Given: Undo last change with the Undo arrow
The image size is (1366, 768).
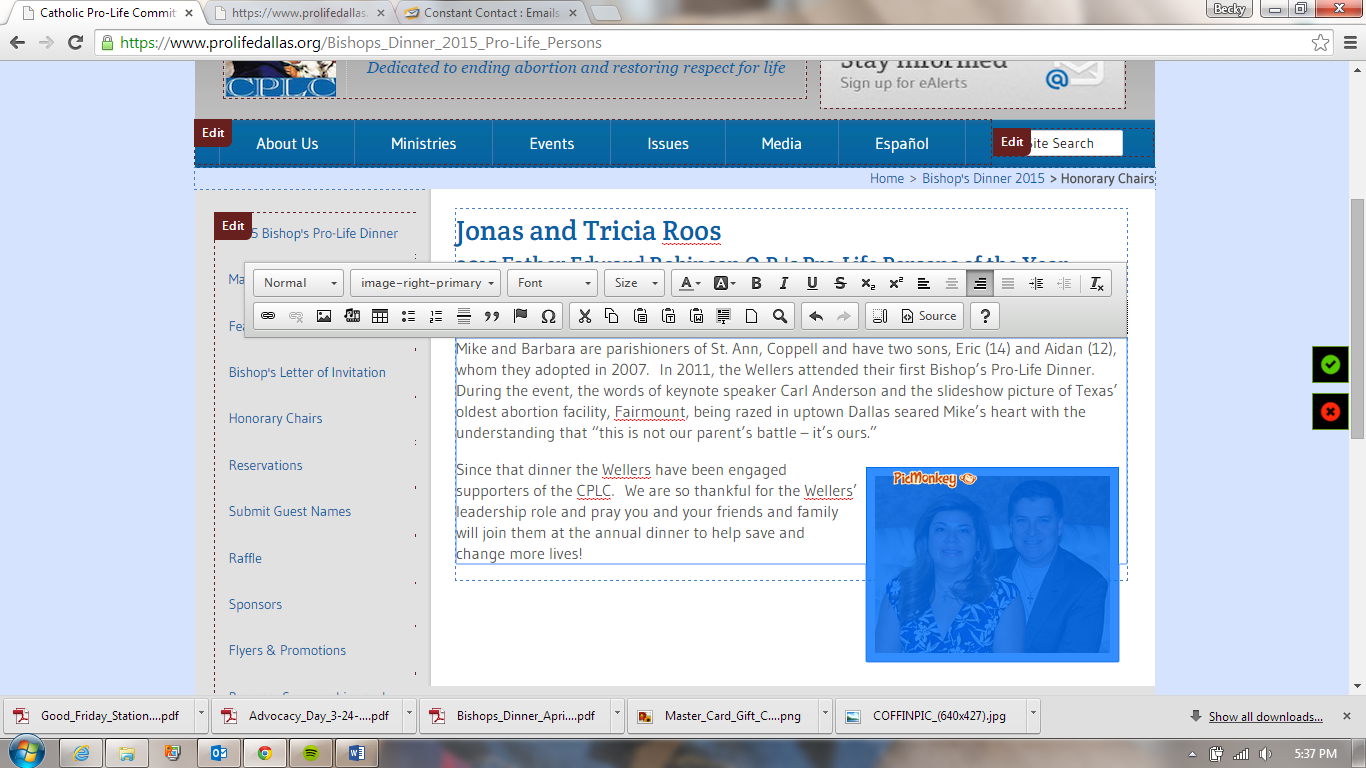Looking at the screenshot, I should (x=816, y=316).
